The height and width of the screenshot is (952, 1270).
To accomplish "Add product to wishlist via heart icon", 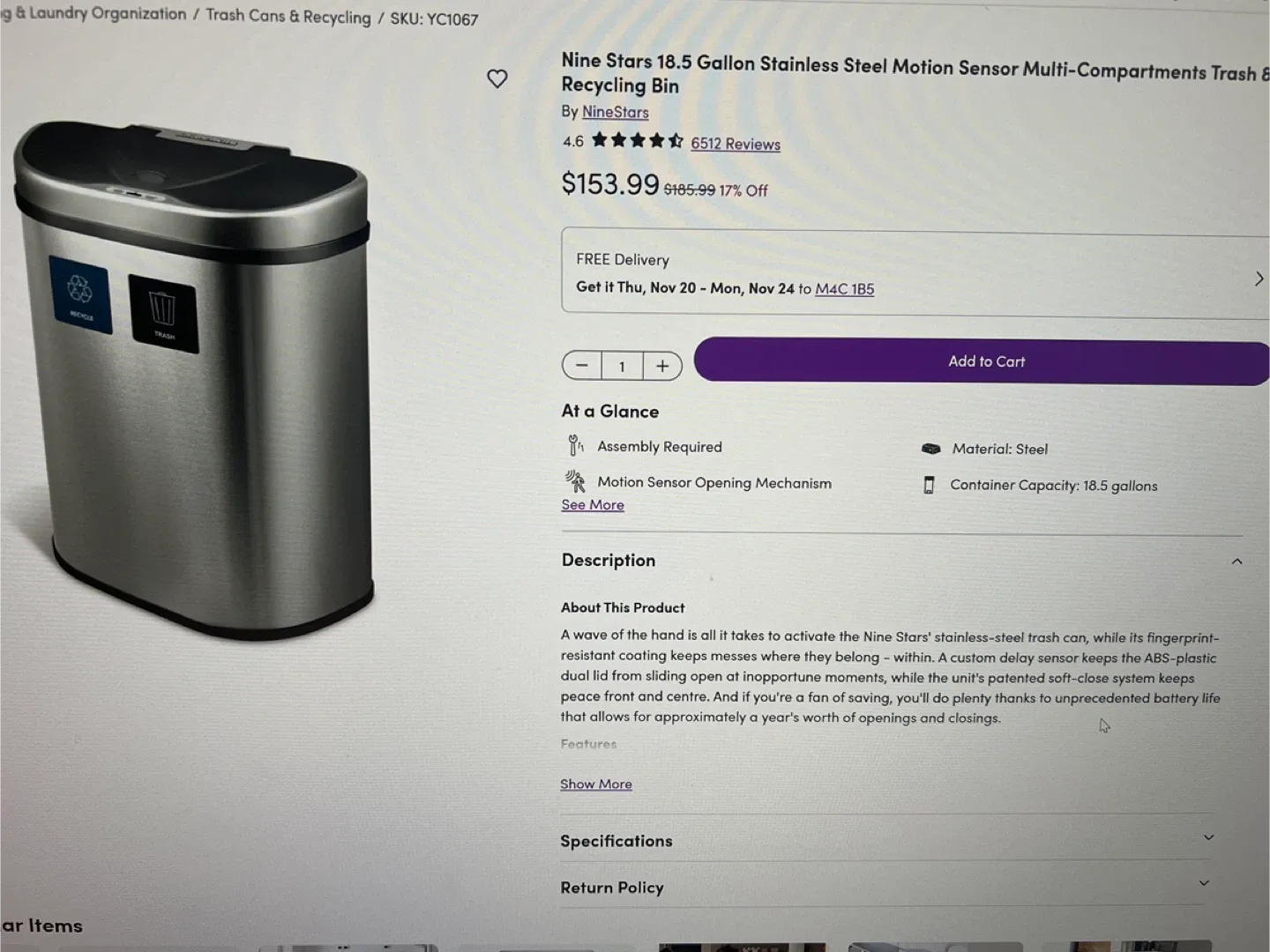I will tap(497, 78).
